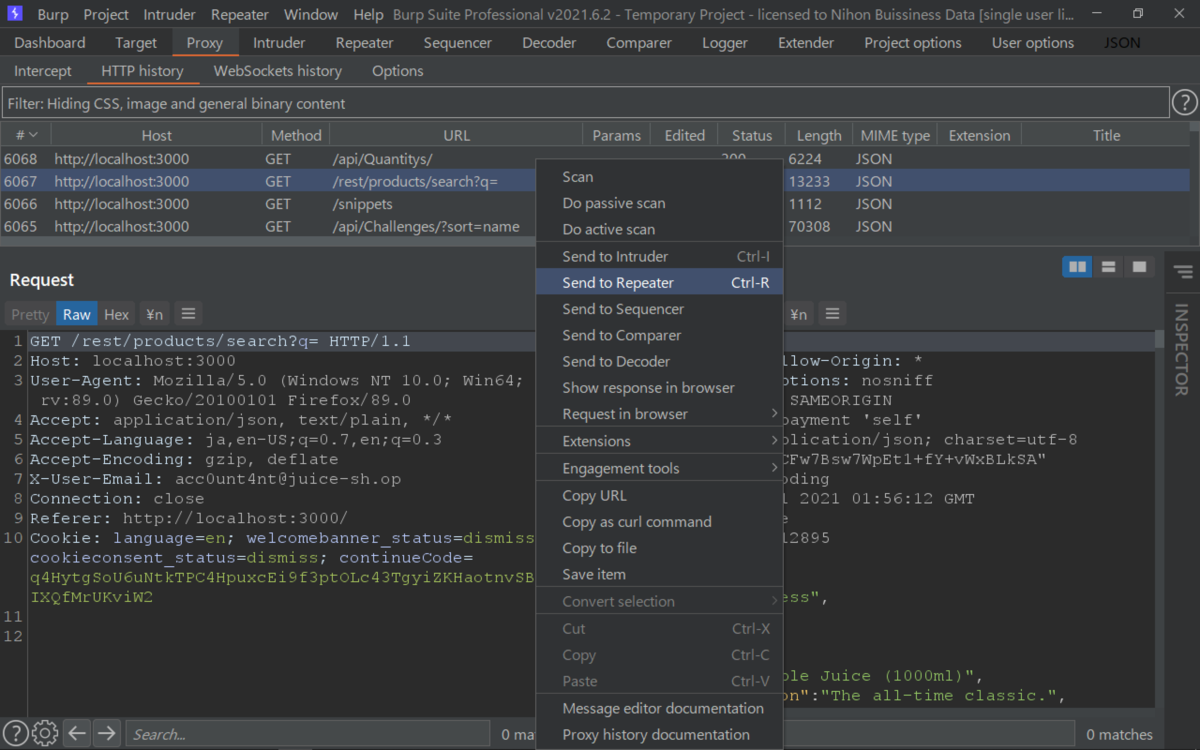1200x750 pixels.
Task: Select Do active scan
Action: pyautogui.click(x=659, y=229)
